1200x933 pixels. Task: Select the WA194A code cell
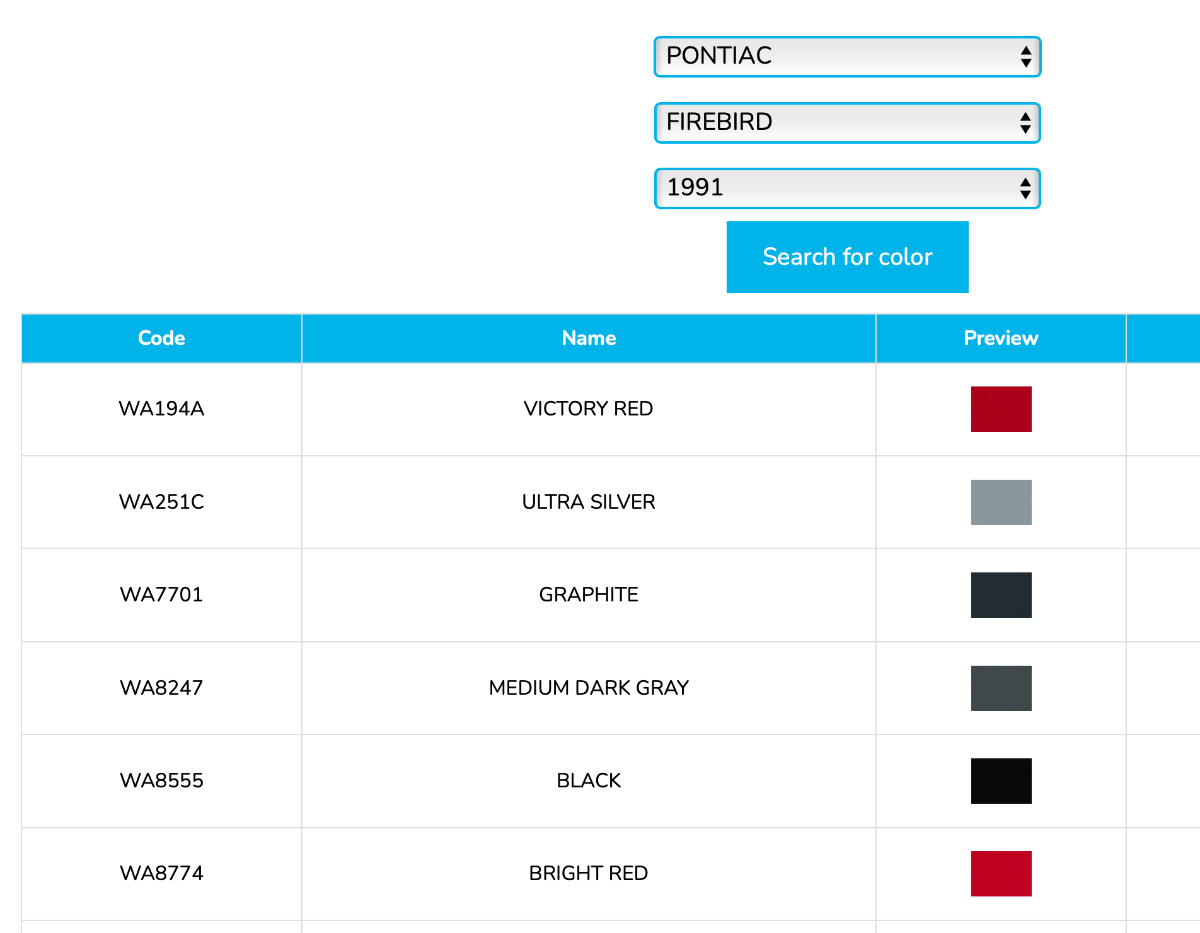[161, 409]
